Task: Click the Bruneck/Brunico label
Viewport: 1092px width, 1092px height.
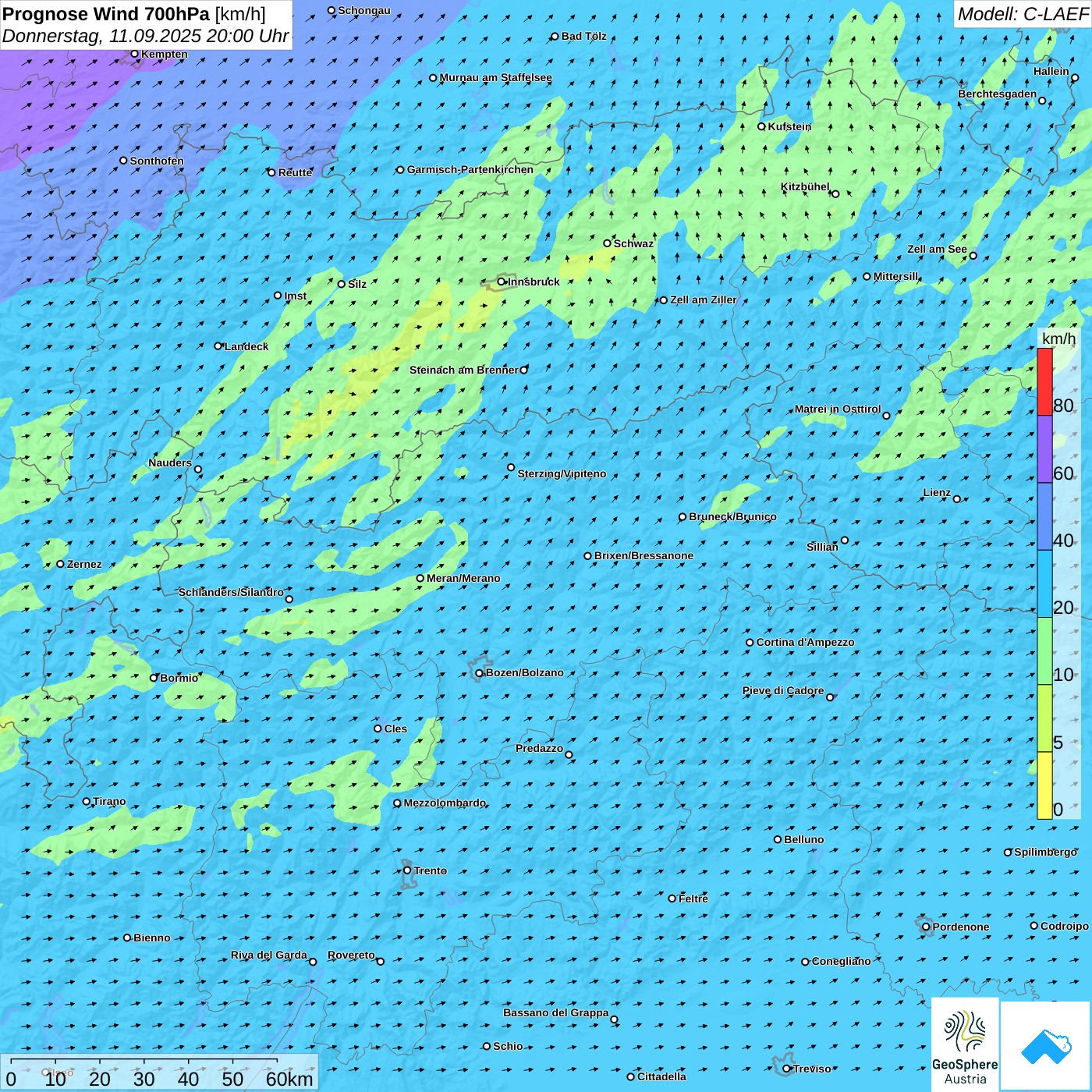Action: [732, 516]
